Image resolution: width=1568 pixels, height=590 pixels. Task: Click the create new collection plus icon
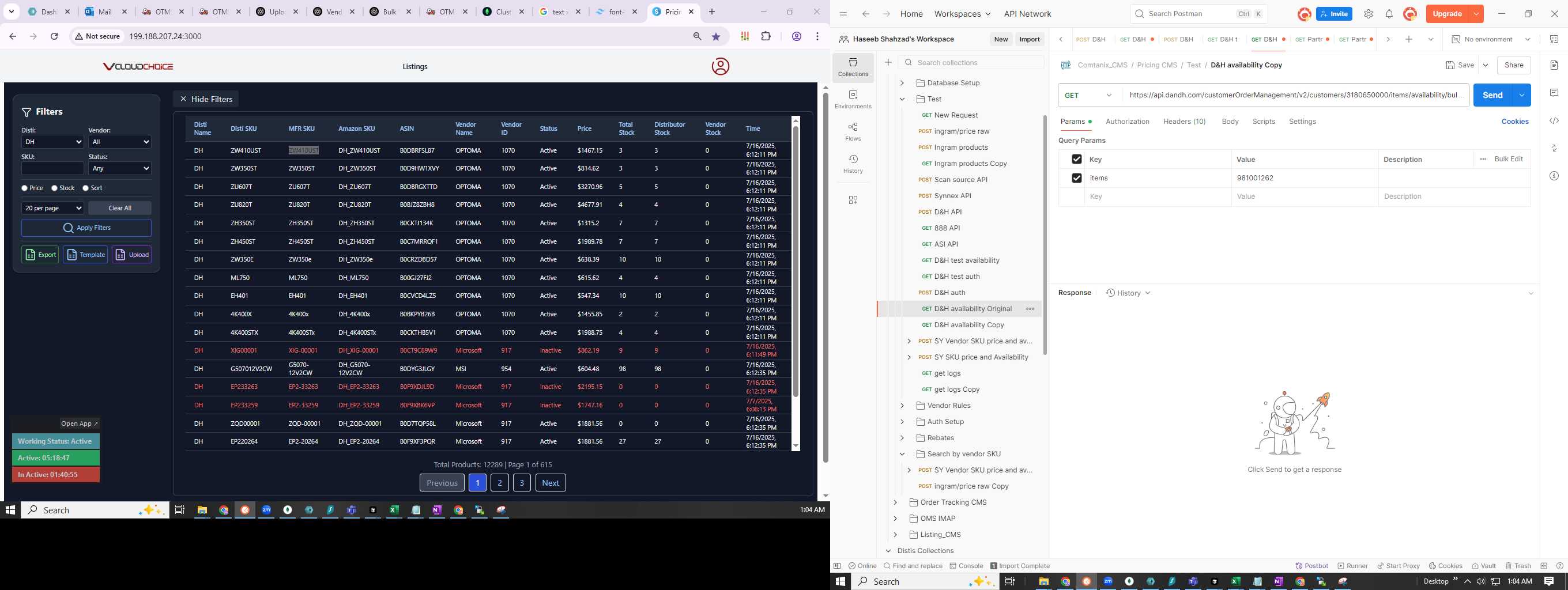click(x=888, y=62)
